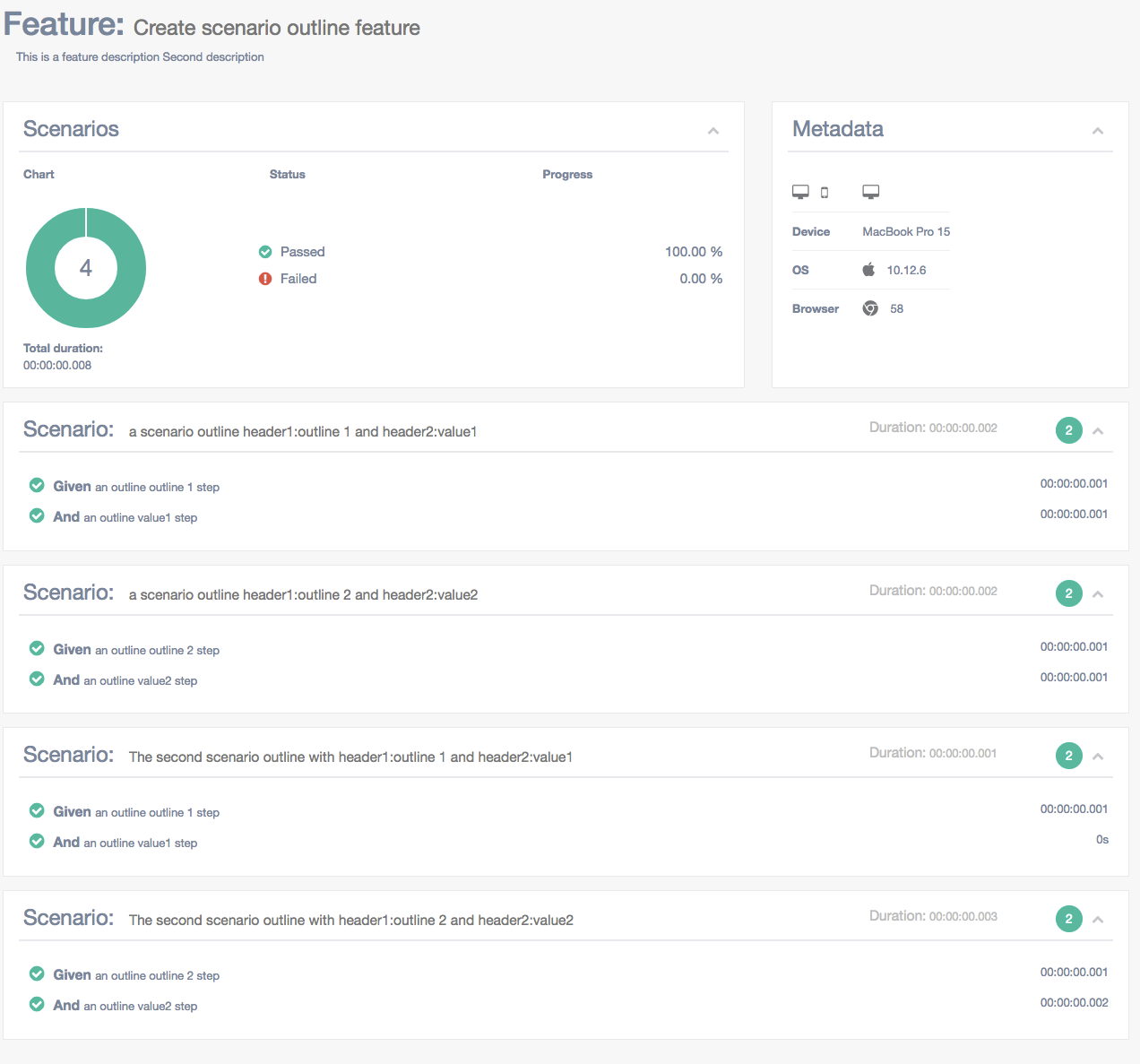Click title 'a scenario outline header1:outline 1 and header2:value1'

pos(303,432)
